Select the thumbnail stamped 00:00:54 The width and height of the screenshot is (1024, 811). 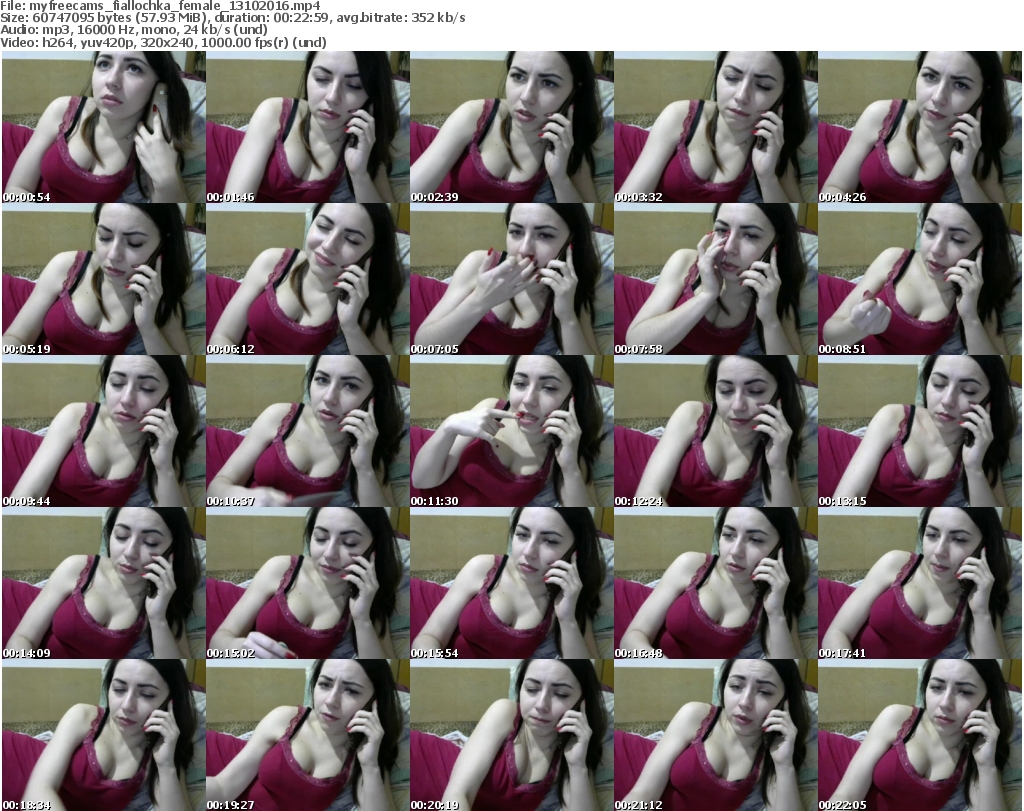(104, 127)
